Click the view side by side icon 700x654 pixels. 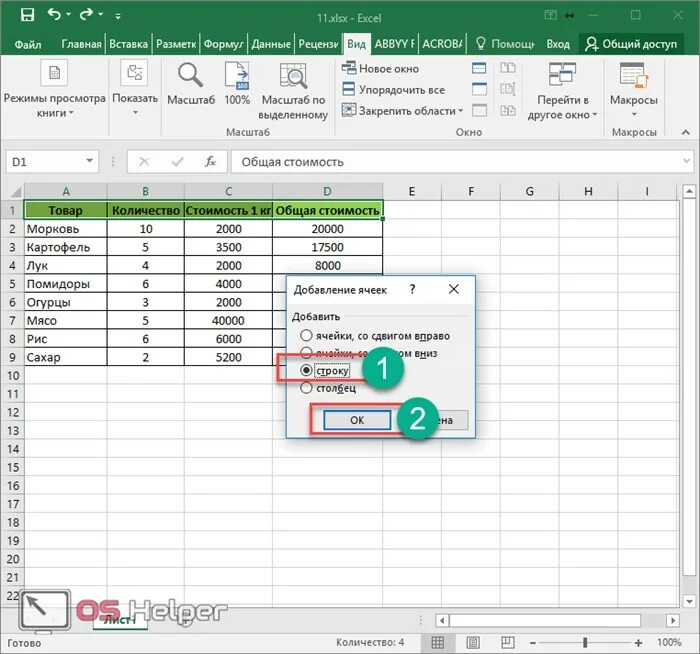(x=508, y=68)
